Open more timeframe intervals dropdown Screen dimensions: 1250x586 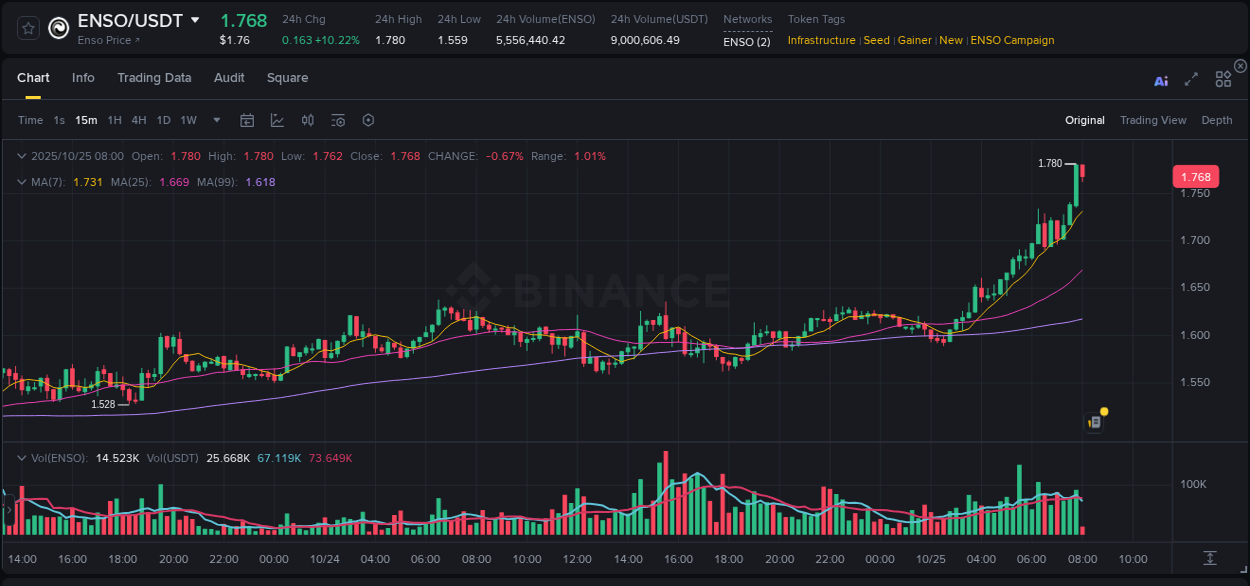point(215,120)
